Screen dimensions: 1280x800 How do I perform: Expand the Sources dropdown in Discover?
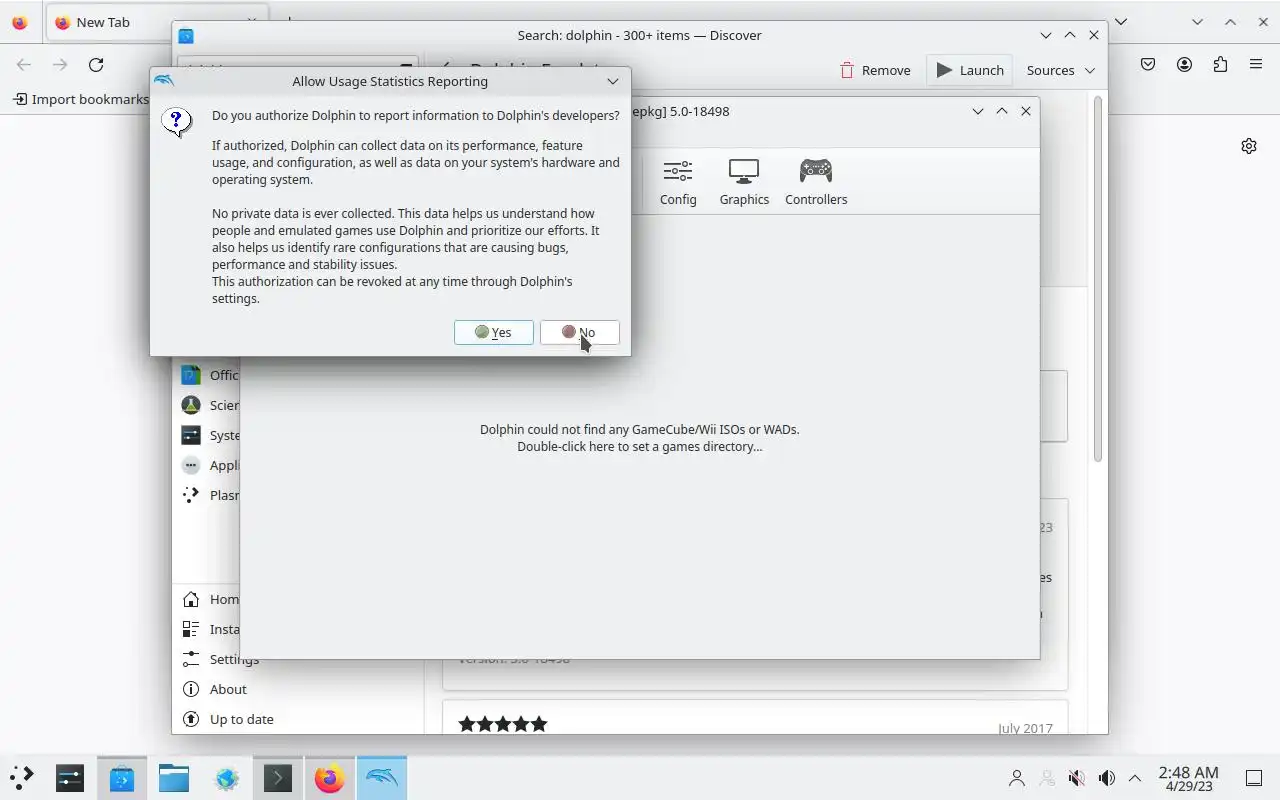(x=1061, y=70)
